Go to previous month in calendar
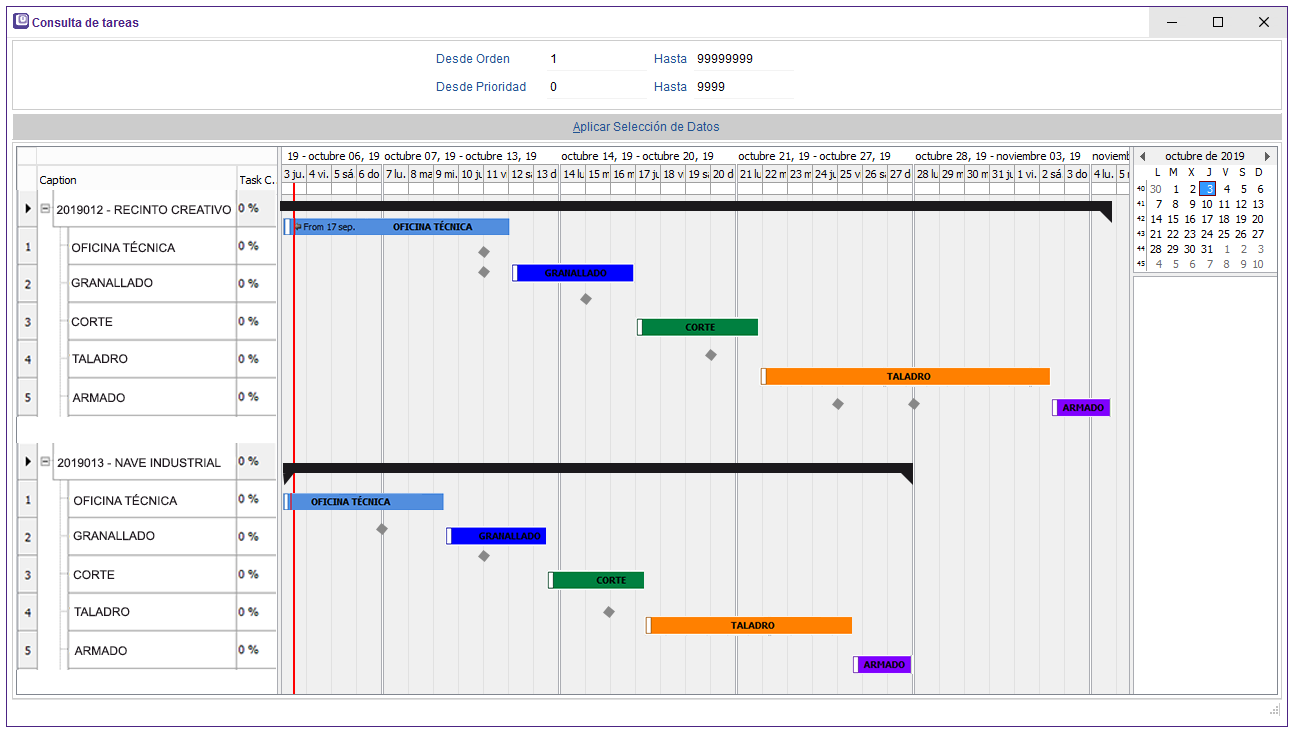This screenshot has width=1295, height=733. pos(1143,156)
